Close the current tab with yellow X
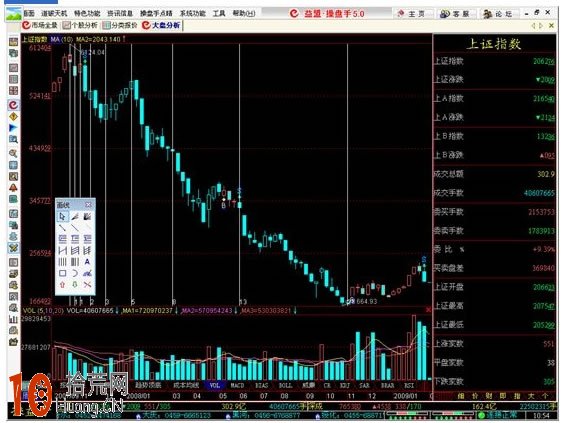The image size is (561, 423). (x=551, y=26)
